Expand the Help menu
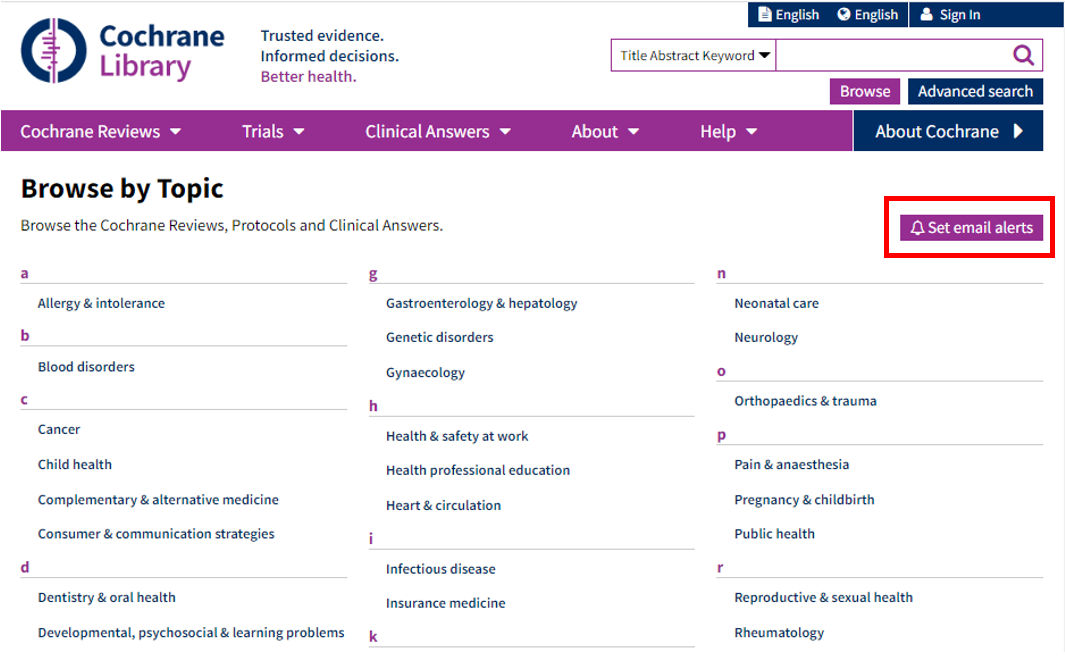 (x=728, y=131)
